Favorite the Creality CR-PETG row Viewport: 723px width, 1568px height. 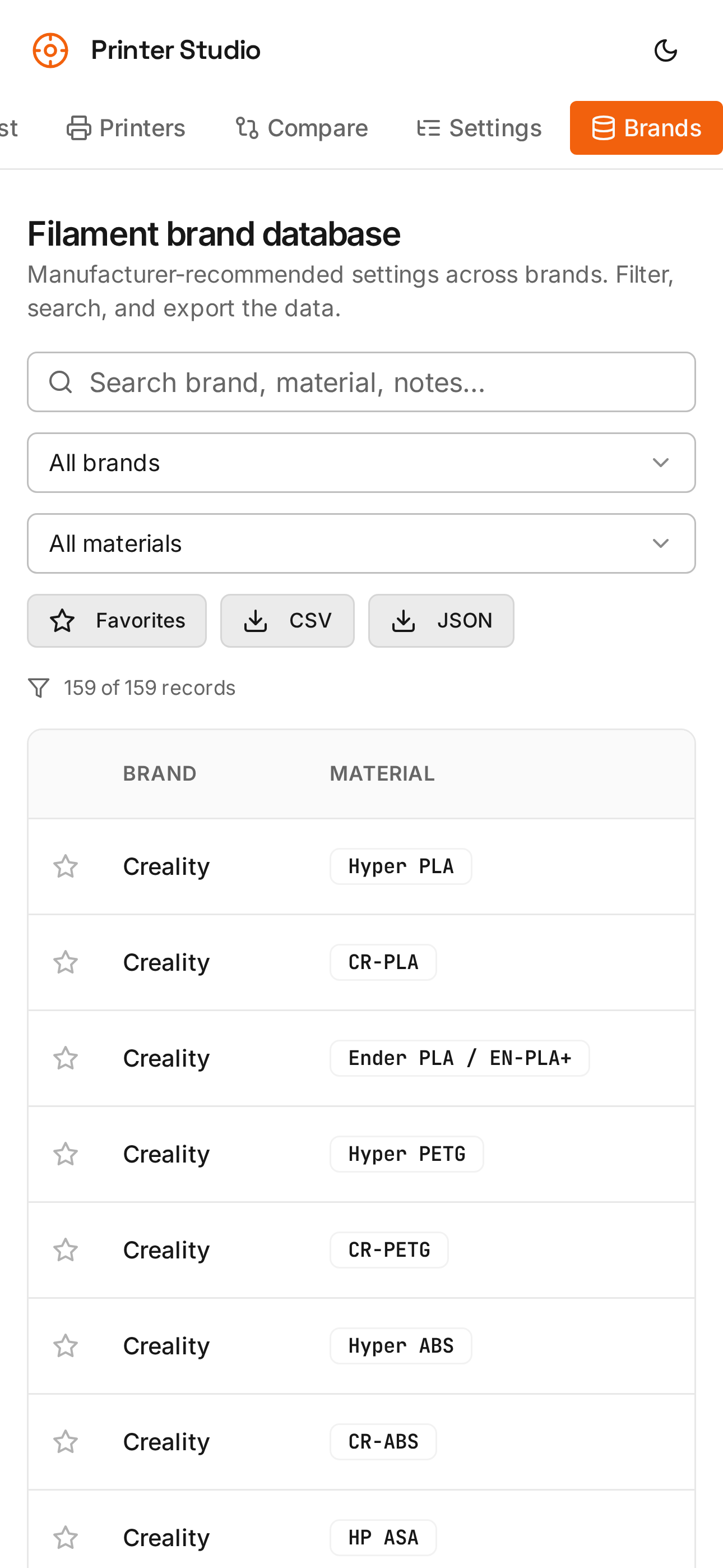[66, 1249]
